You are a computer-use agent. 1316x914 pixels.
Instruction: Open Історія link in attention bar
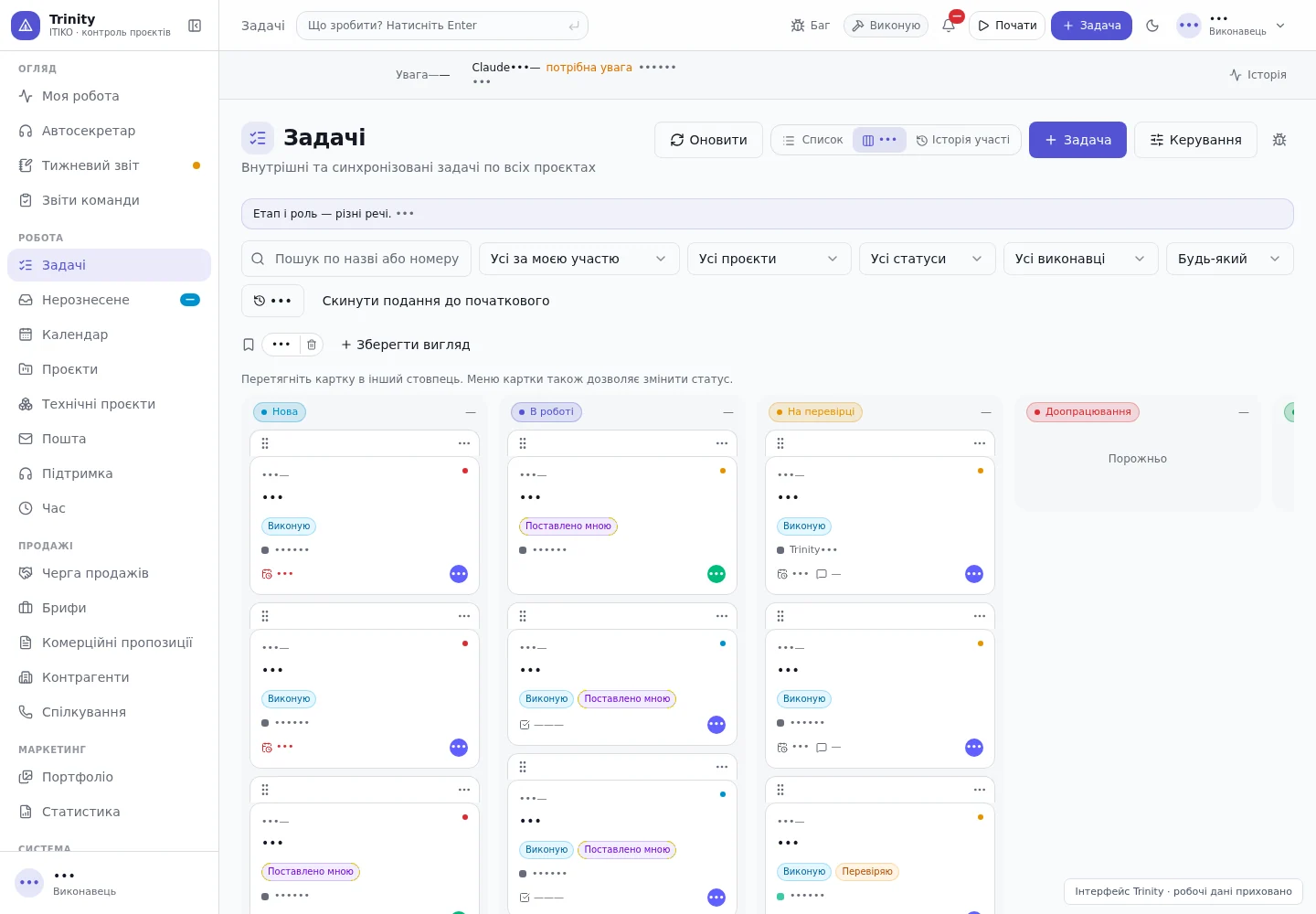1258,75
